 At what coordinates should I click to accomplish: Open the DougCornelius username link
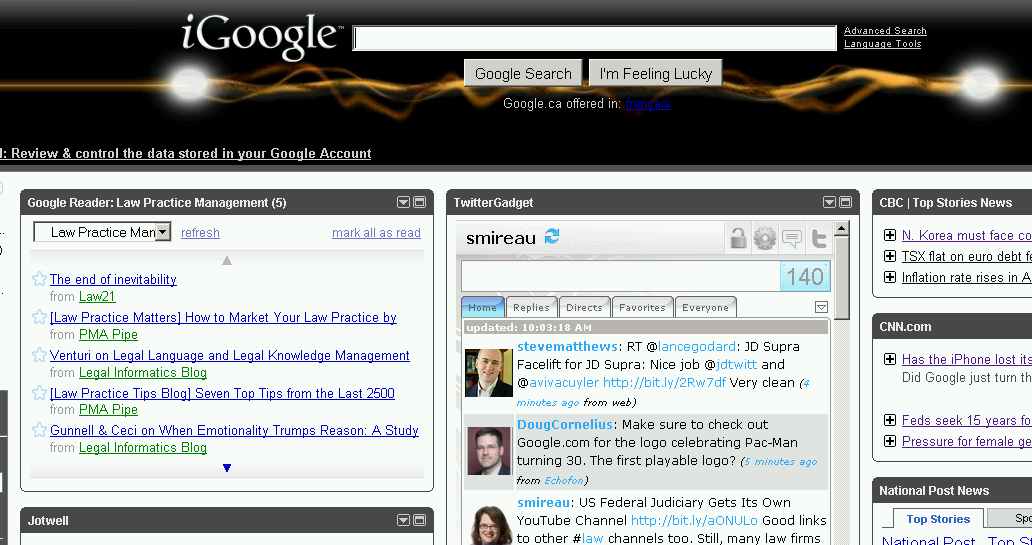565,425
